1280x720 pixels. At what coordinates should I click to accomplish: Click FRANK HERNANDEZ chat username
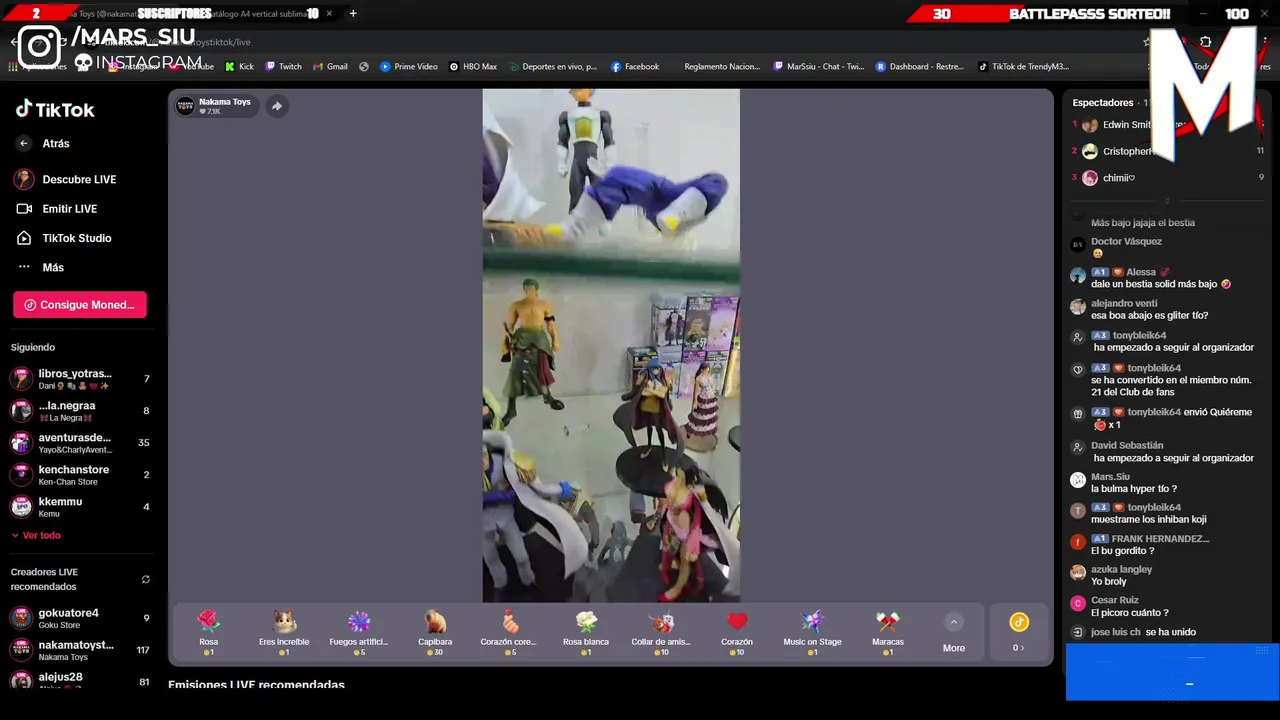pyautogui.click(x=1160, y=539)
